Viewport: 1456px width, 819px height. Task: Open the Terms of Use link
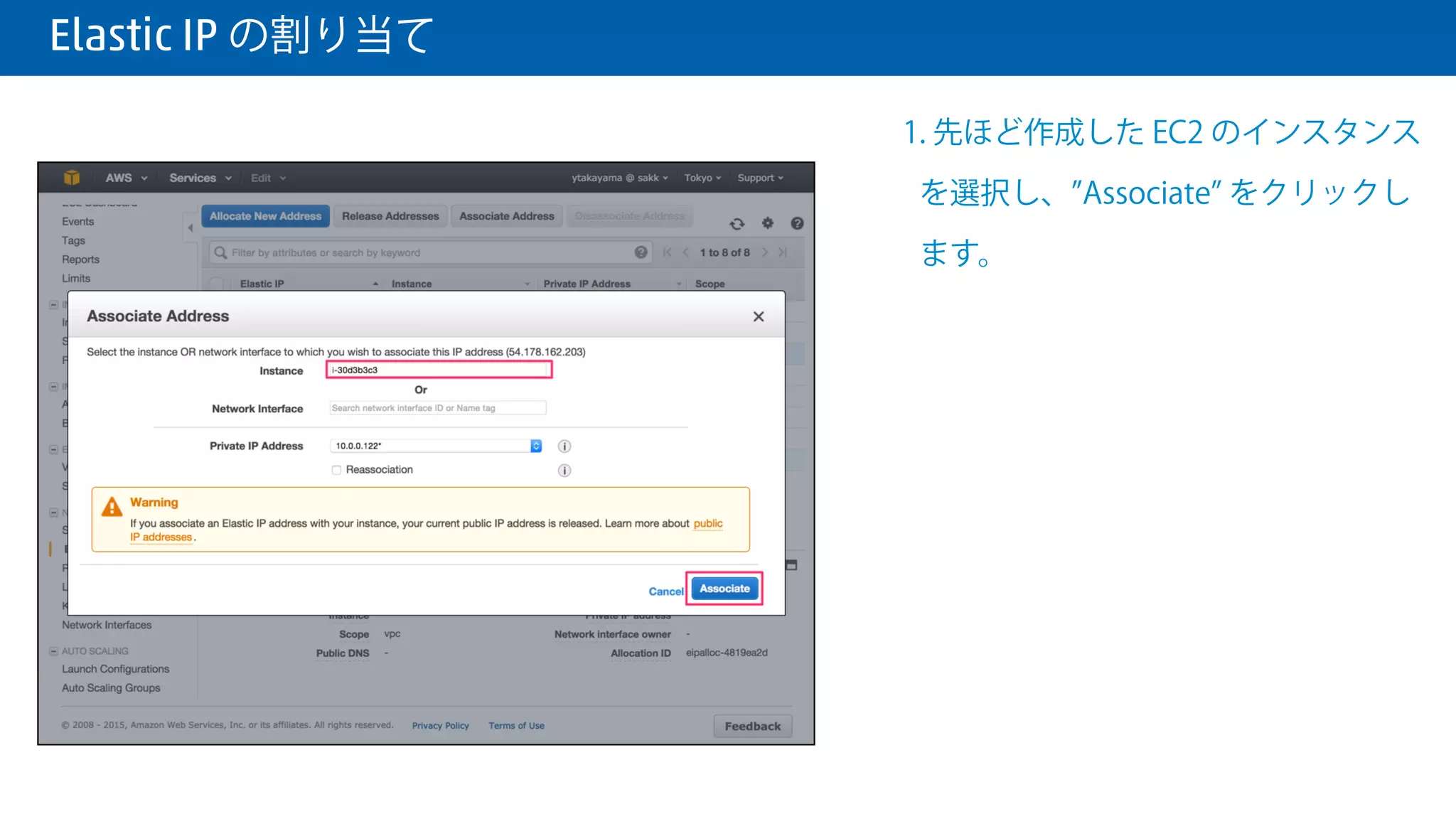[516, 726]
